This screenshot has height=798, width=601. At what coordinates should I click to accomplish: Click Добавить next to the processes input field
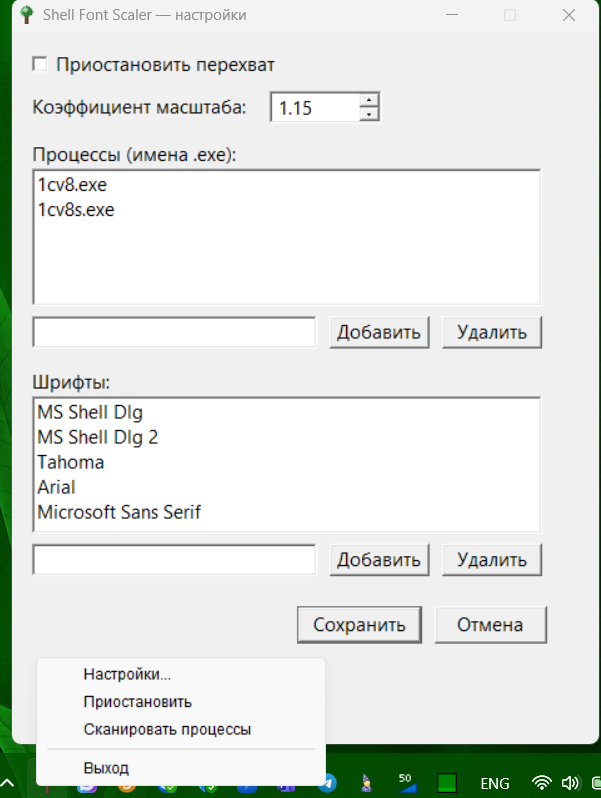tap(379, 332)
